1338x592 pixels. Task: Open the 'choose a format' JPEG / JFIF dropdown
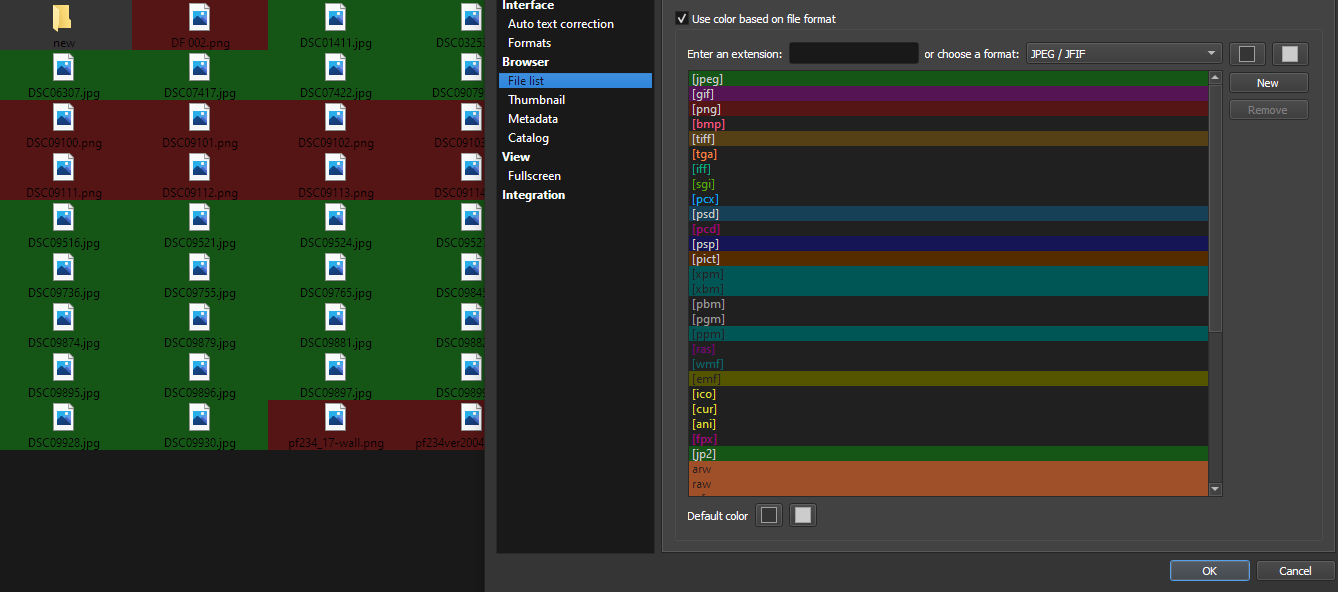coord(1124,54)
